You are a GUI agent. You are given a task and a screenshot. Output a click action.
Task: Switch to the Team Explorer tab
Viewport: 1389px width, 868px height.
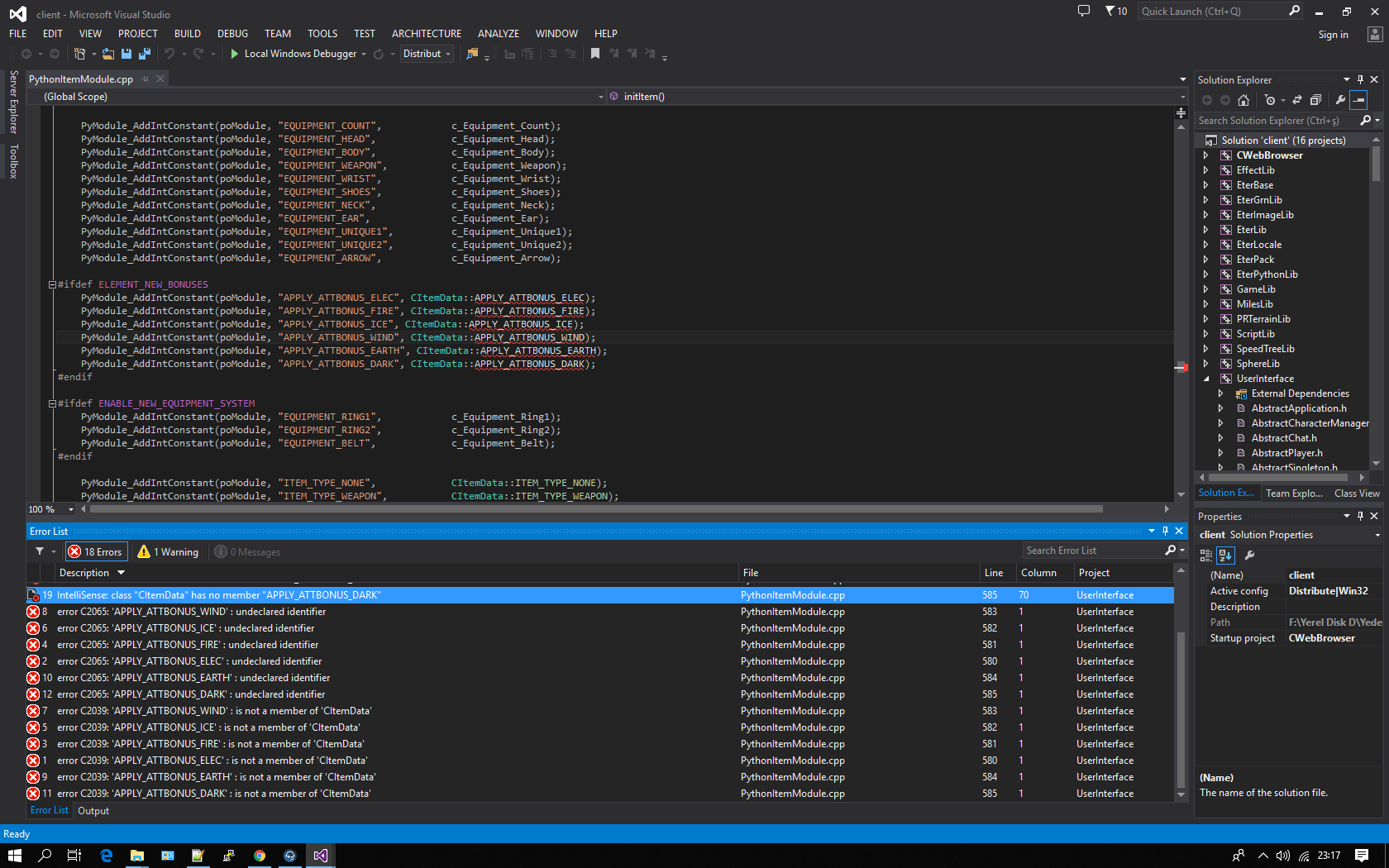1294,494
